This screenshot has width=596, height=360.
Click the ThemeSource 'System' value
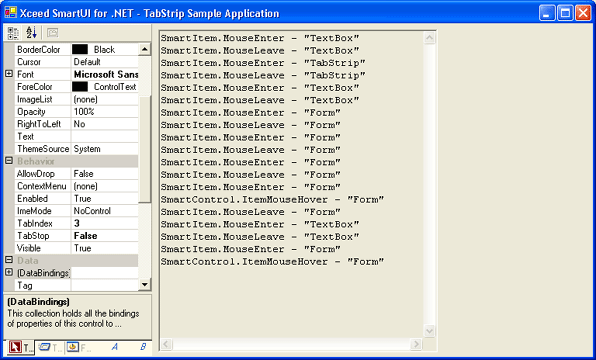87,149
